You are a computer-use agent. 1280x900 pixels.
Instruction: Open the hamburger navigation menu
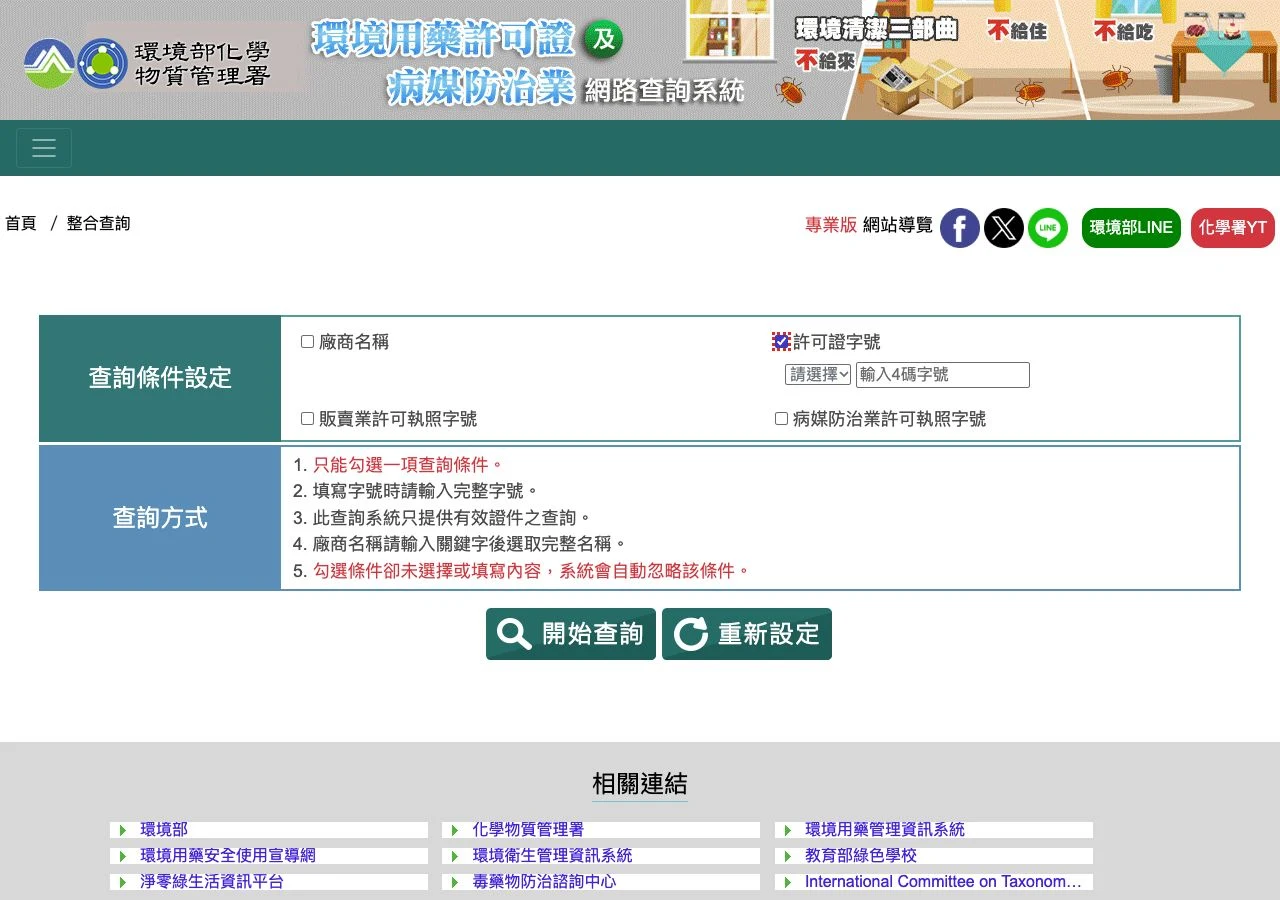coord(44,148)
